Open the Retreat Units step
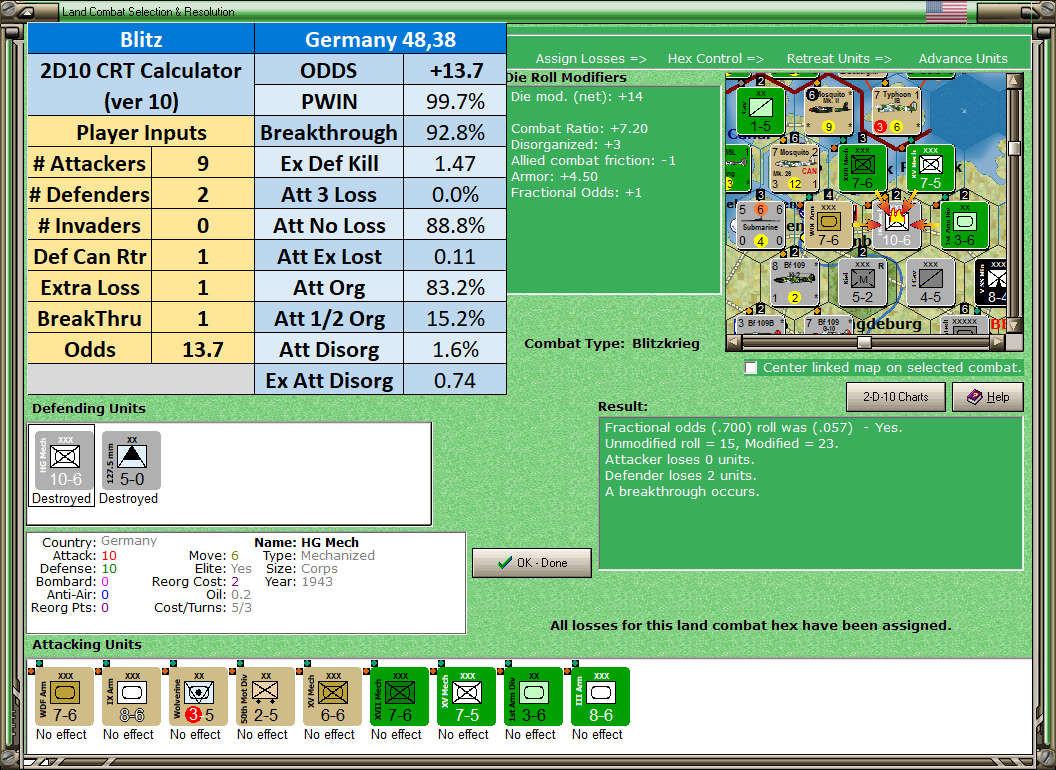This screenshot has height=770, width=1056. click(x=838, y=59)
